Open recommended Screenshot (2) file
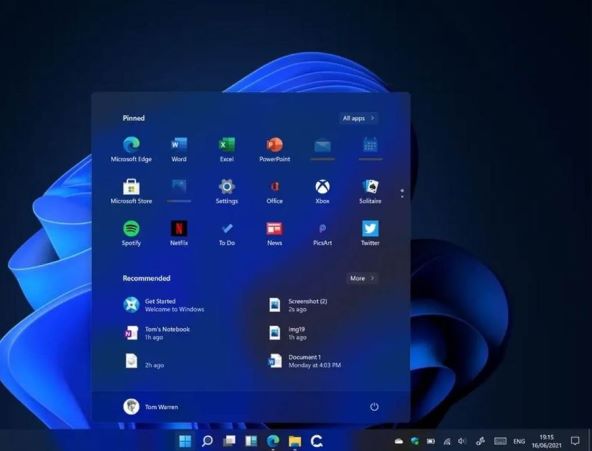This screenshot has height=451, width=592. [298, 305]
